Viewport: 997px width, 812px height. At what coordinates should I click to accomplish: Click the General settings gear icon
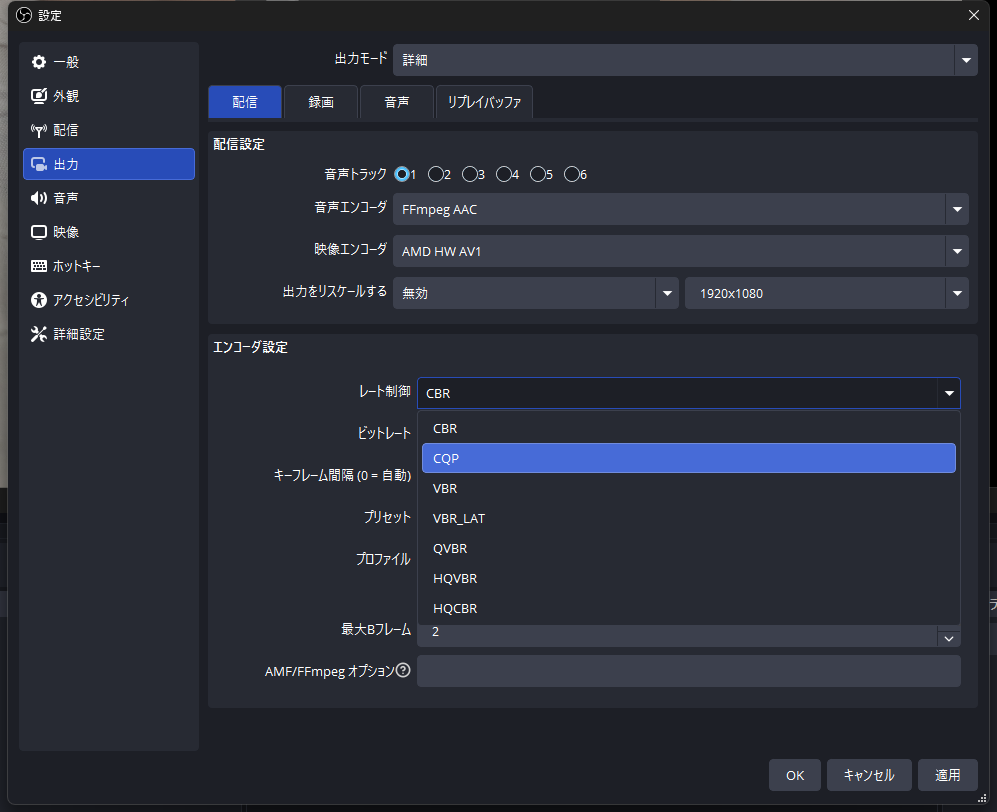39,62
